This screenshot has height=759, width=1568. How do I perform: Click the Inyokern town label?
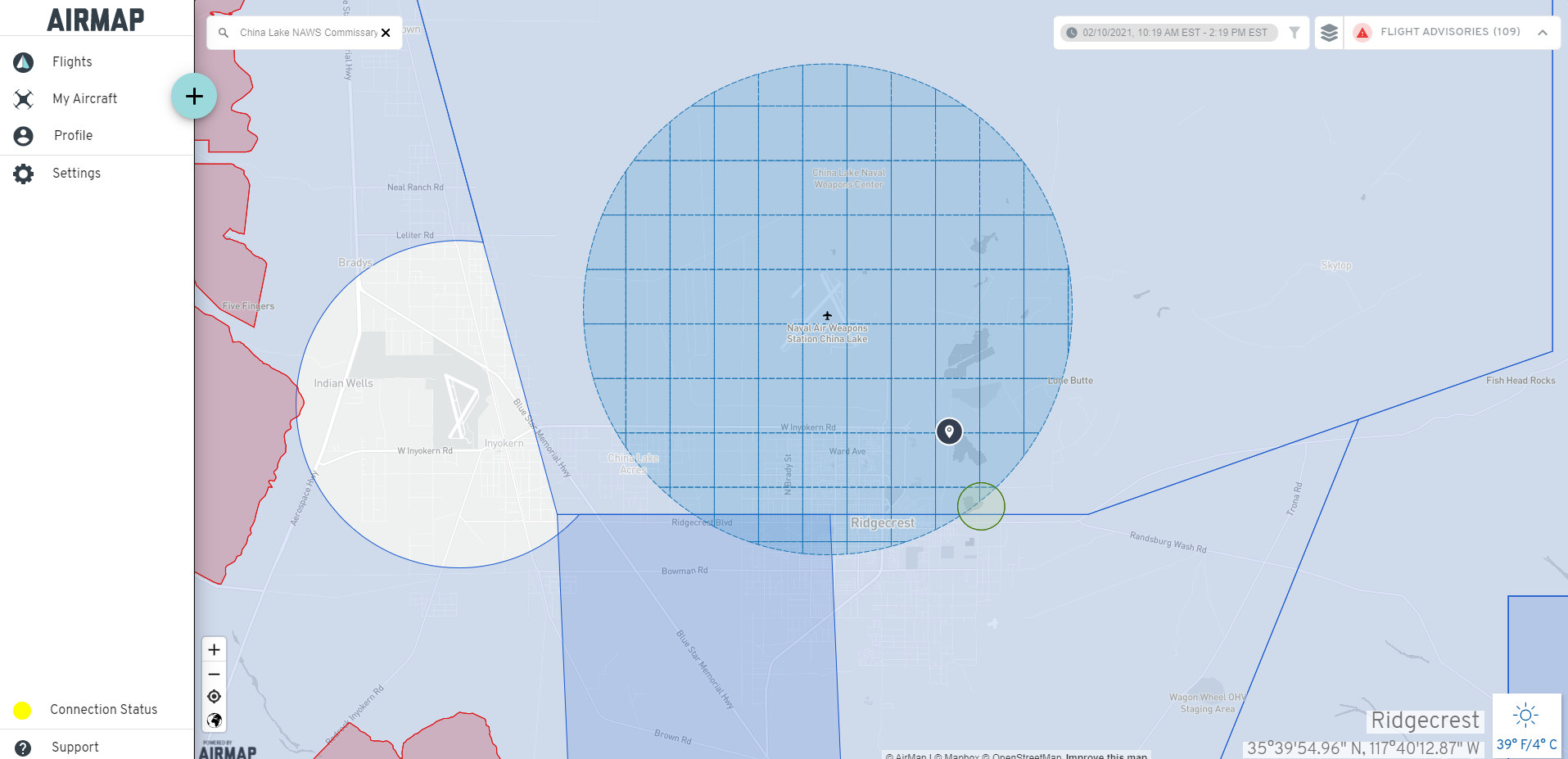504,444
